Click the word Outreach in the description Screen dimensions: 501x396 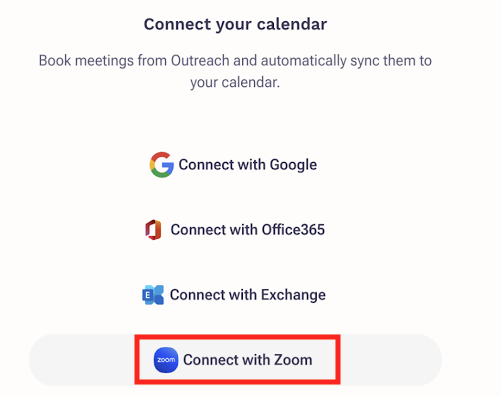(x=200, y=61)
